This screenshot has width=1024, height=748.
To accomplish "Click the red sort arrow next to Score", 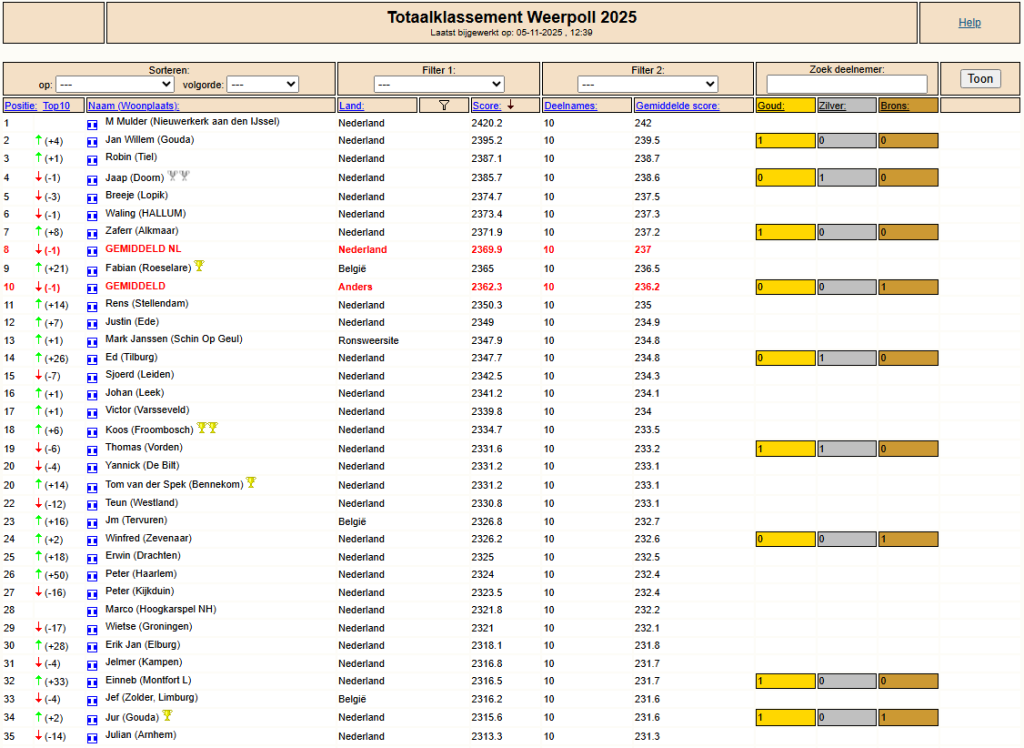I will coord(511,105).
